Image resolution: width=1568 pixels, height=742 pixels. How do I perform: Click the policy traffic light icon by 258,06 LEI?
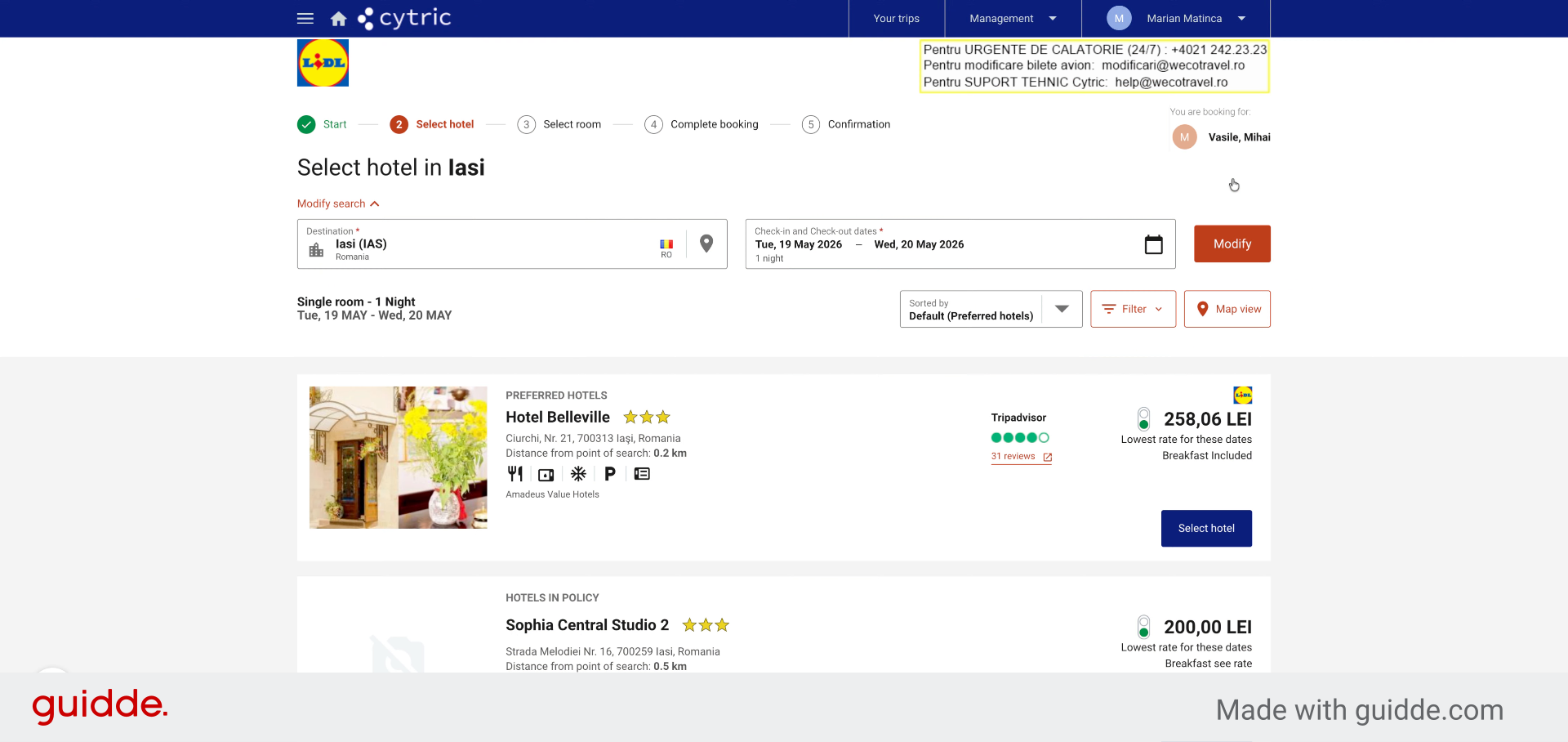point(1143,419)
